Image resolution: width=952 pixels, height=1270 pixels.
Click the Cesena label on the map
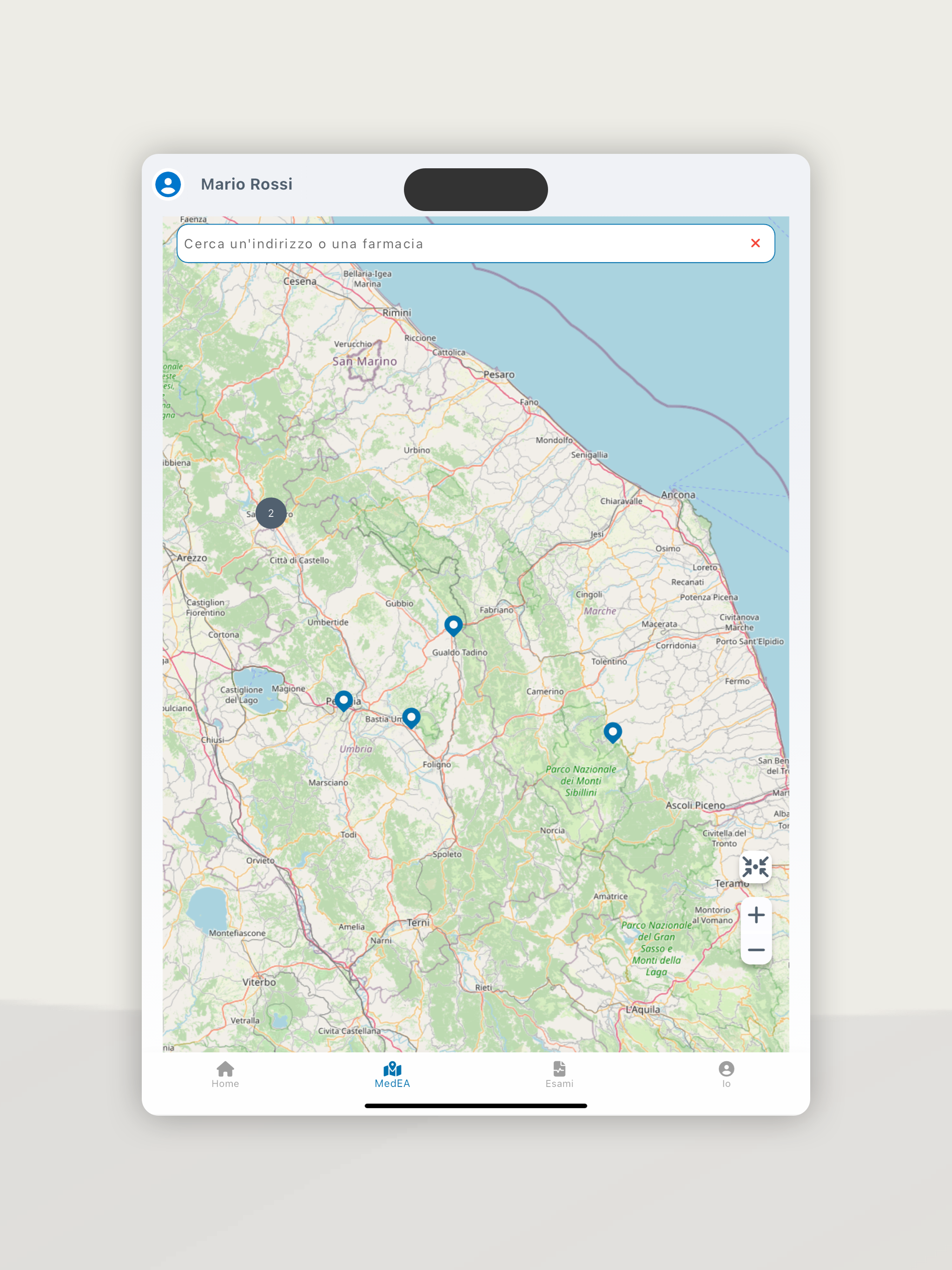pos(300,281)
